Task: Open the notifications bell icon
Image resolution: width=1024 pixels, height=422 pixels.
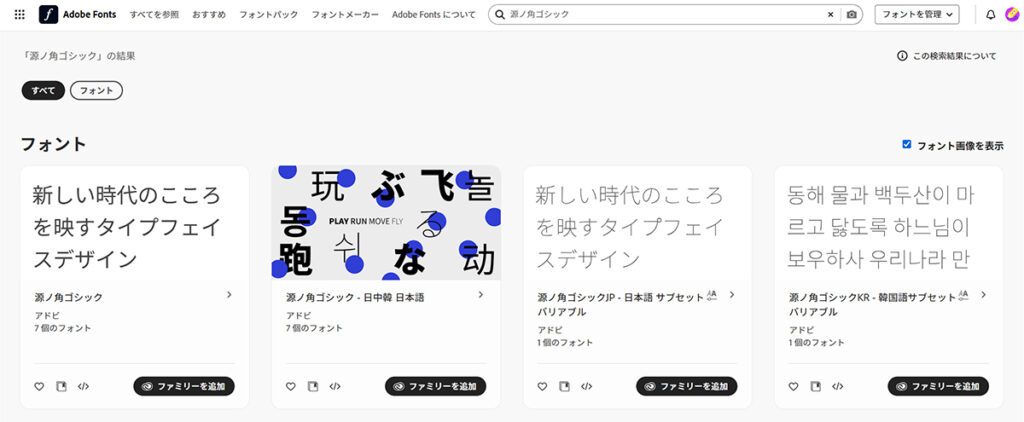Action: pos(991,14)
